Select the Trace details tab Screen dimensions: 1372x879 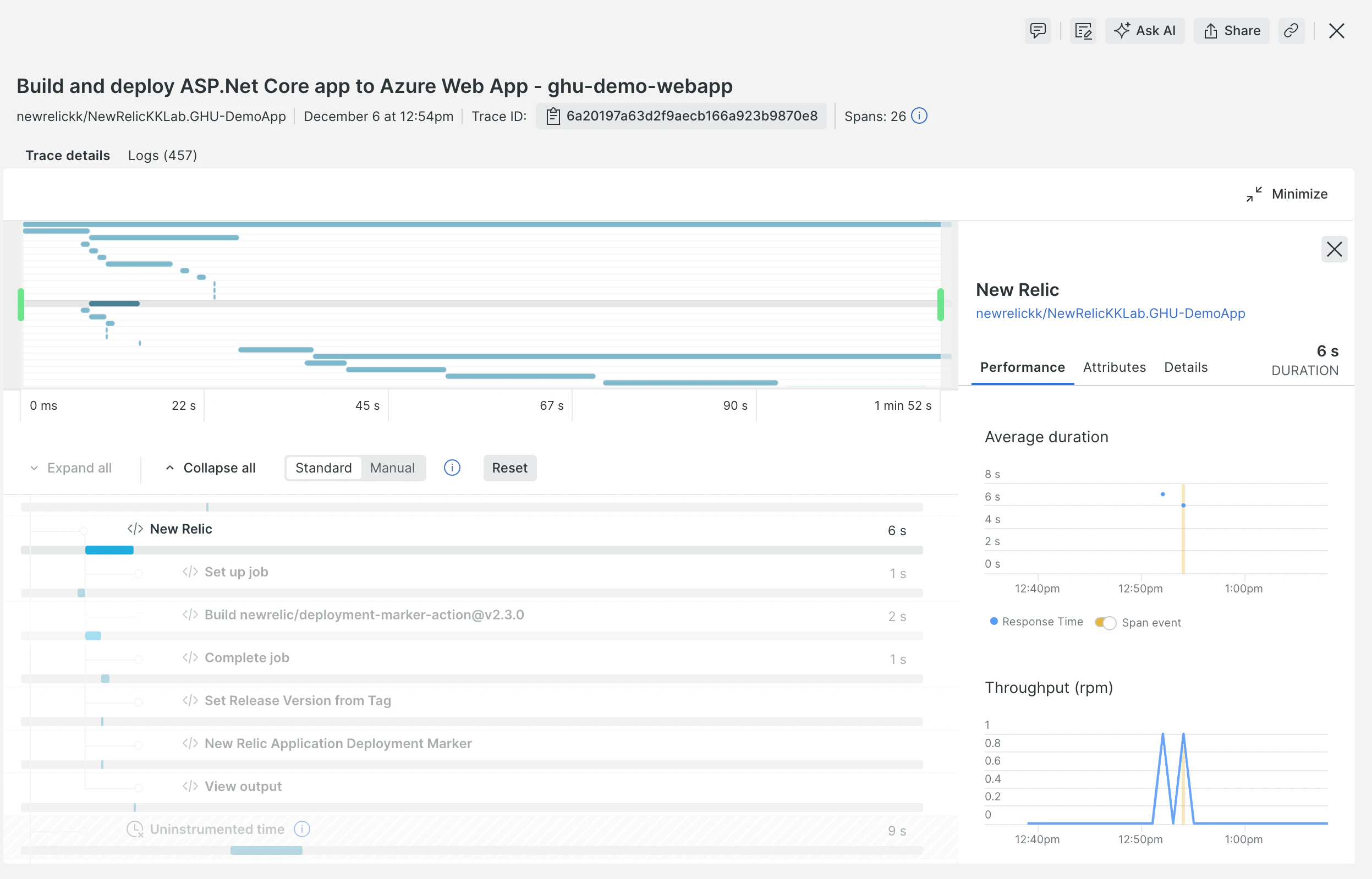68,155
